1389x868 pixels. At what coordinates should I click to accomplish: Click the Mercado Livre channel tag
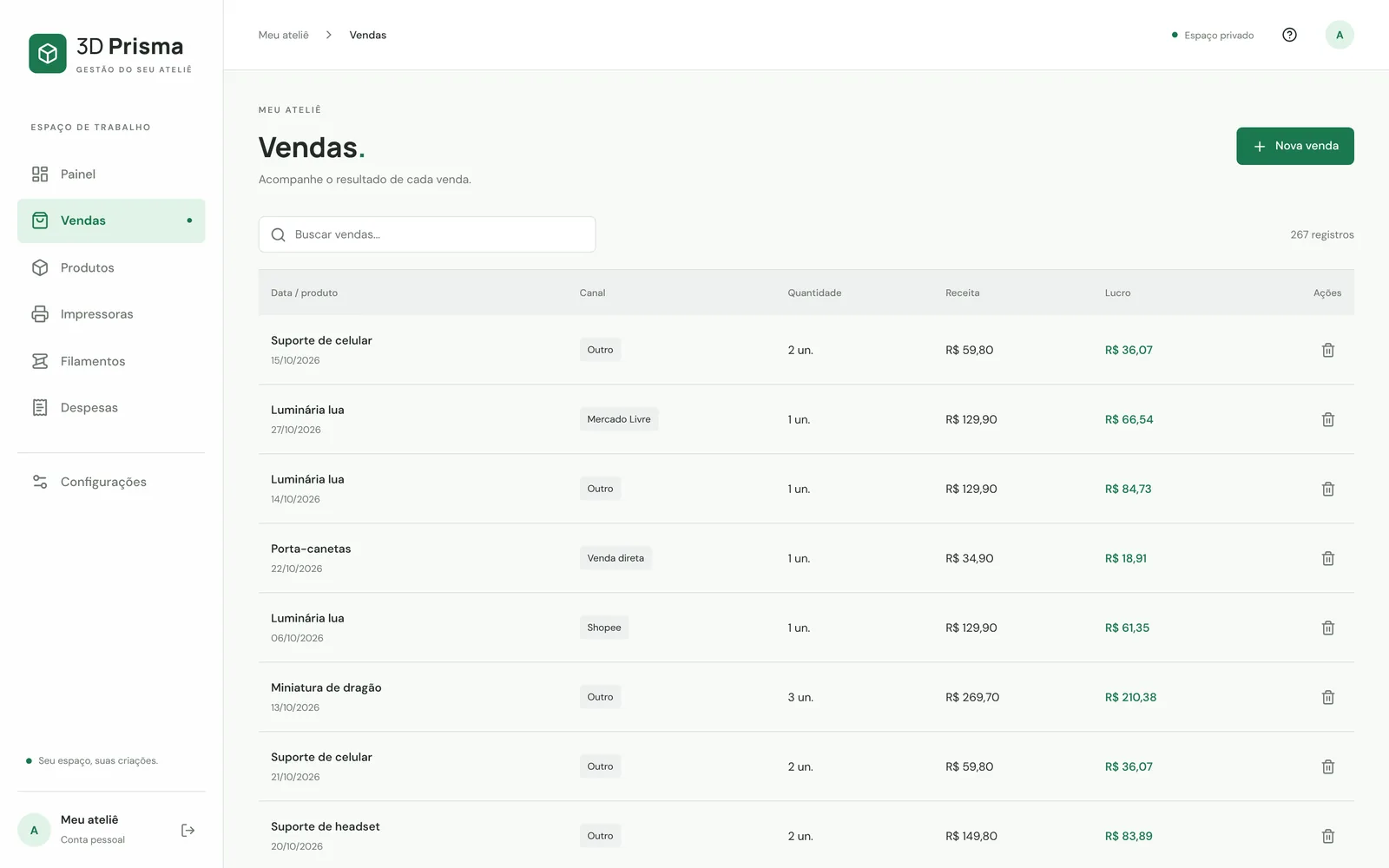point(618,419)
